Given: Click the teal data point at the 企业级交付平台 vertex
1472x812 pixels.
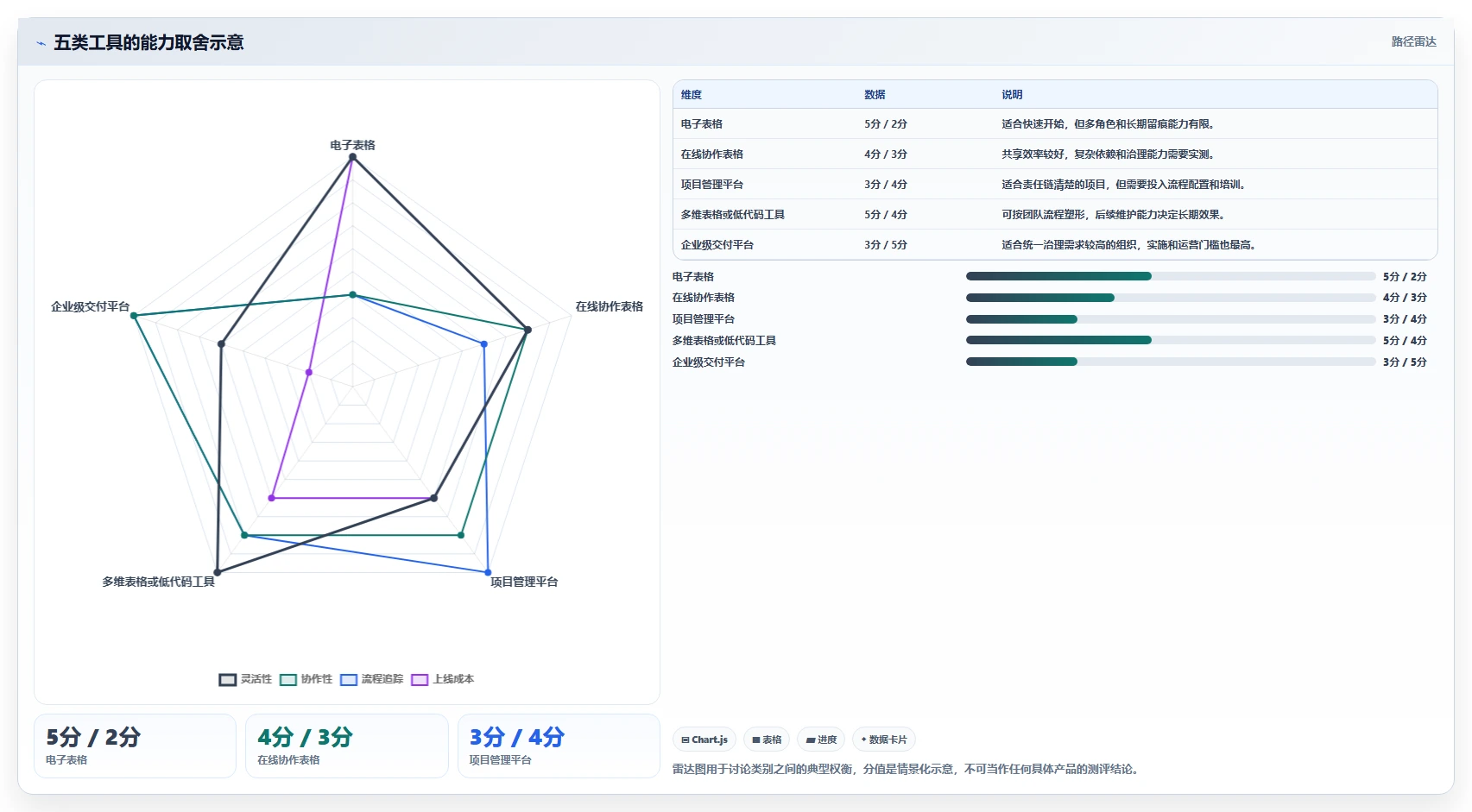Looking at the screenshot, I should click(x=134, y=316).
